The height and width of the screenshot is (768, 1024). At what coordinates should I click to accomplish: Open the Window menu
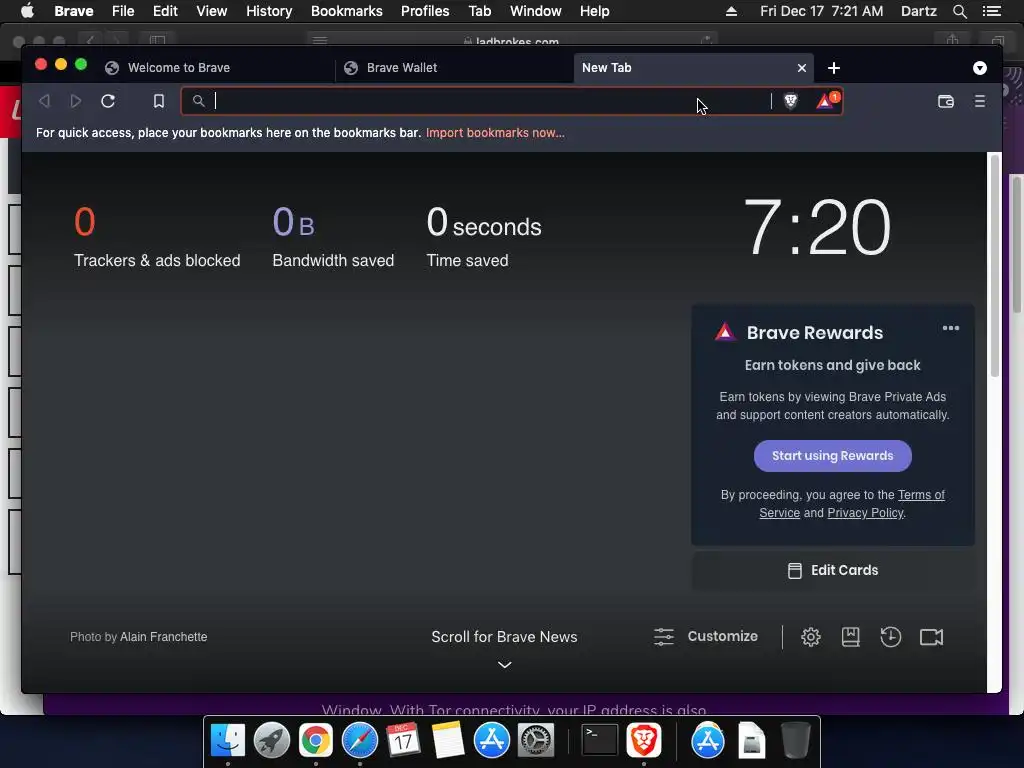point(536,11)
